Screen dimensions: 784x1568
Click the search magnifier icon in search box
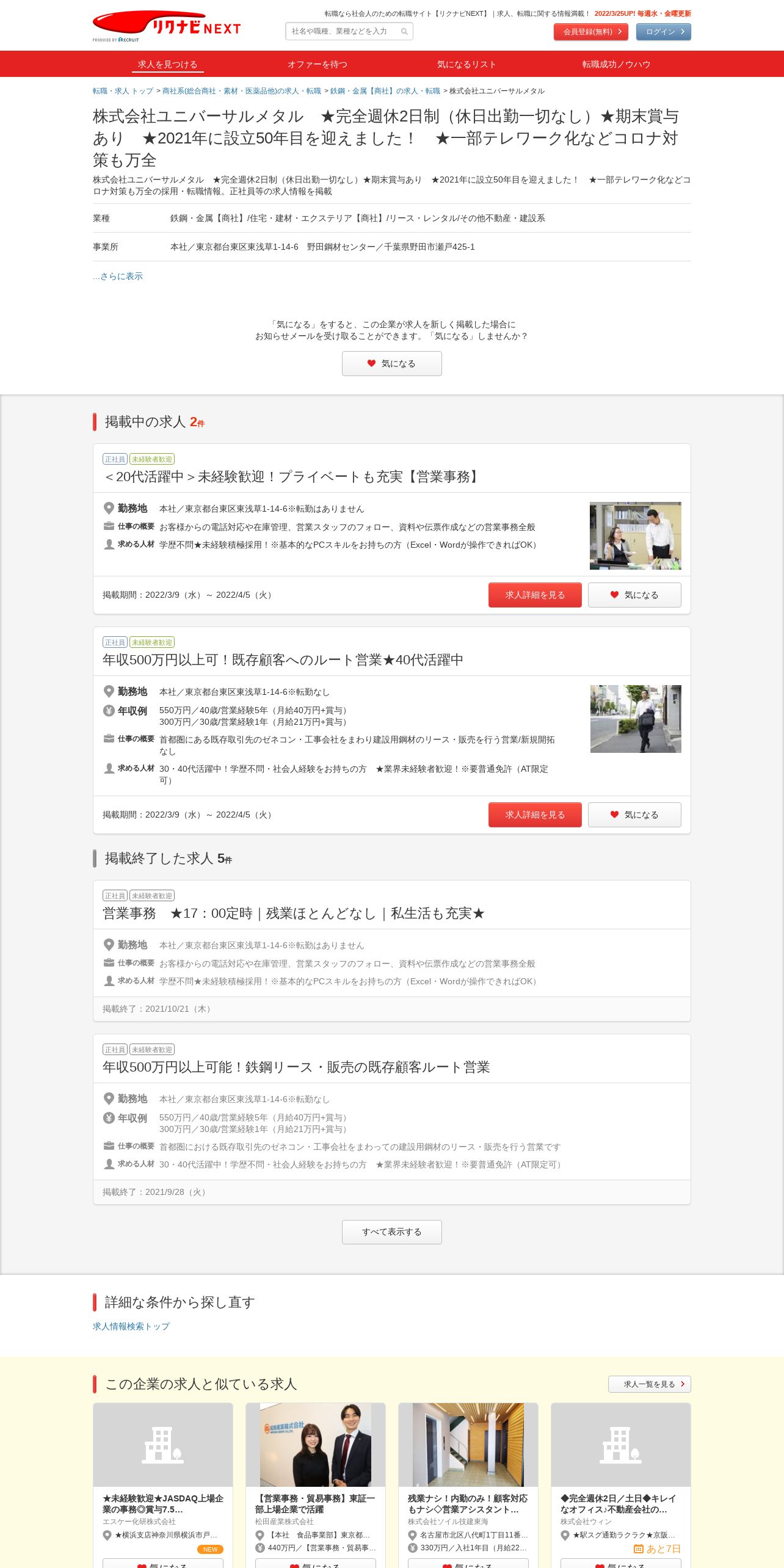pos(404,32)
